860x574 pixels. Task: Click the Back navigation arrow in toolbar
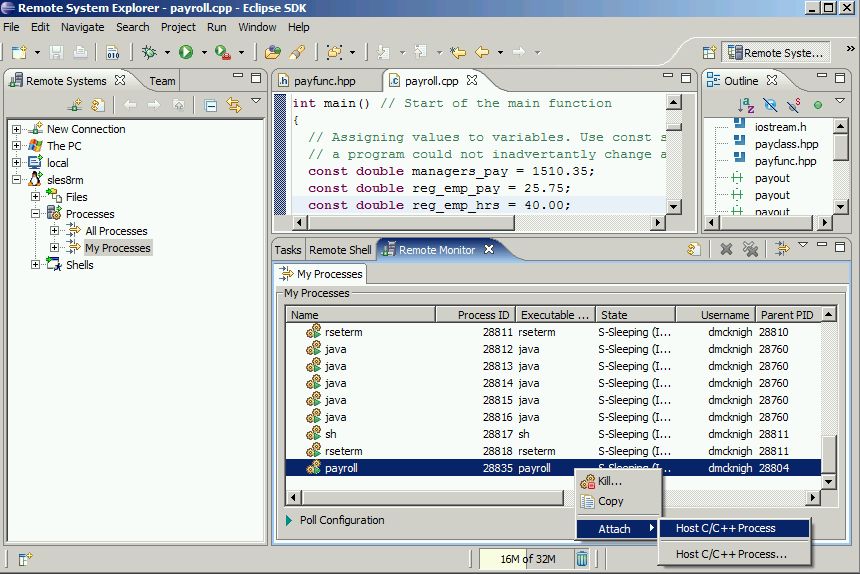(482, 52)
